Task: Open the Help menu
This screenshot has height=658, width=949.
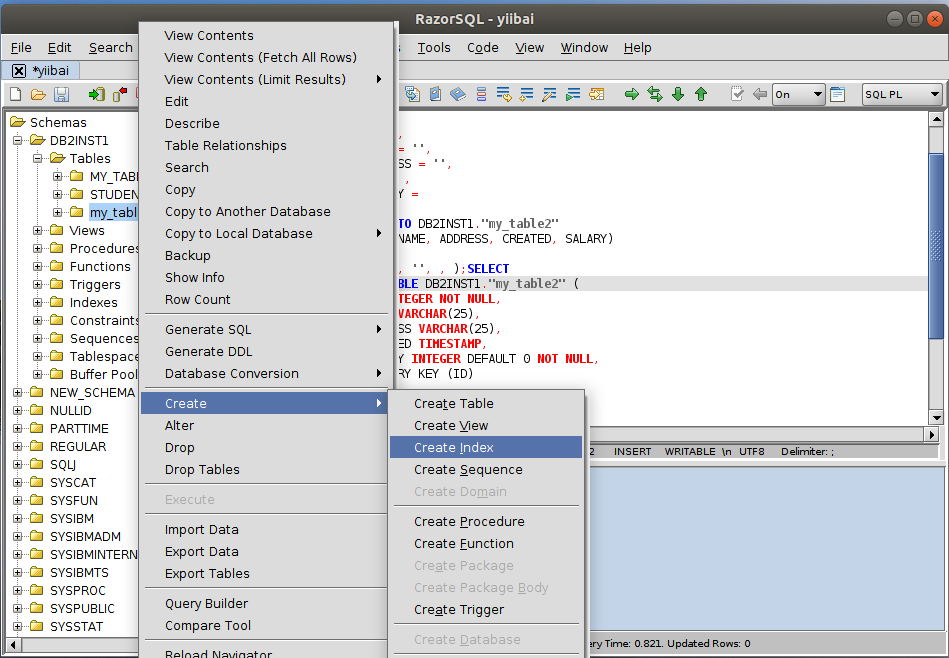Action: [x=637, y=47]
